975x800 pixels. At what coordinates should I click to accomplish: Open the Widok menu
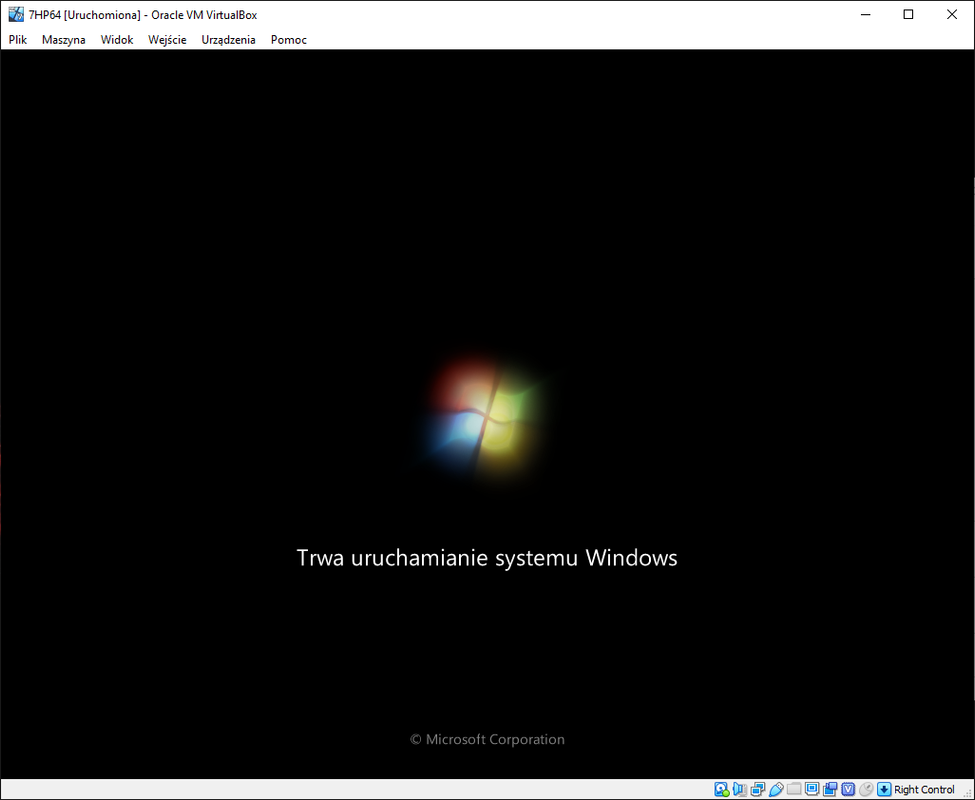point(117,40)
